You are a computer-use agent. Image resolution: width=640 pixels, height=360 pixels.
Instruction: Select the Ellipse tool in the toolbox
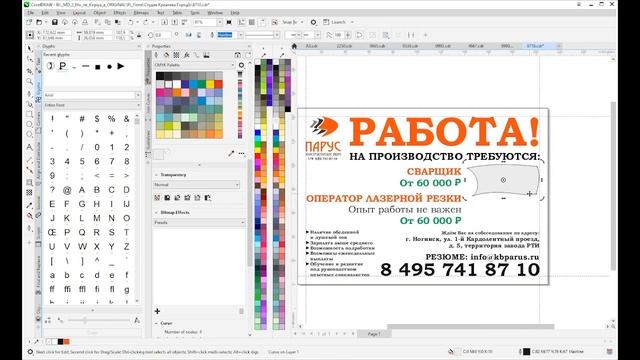click(29, 124)
